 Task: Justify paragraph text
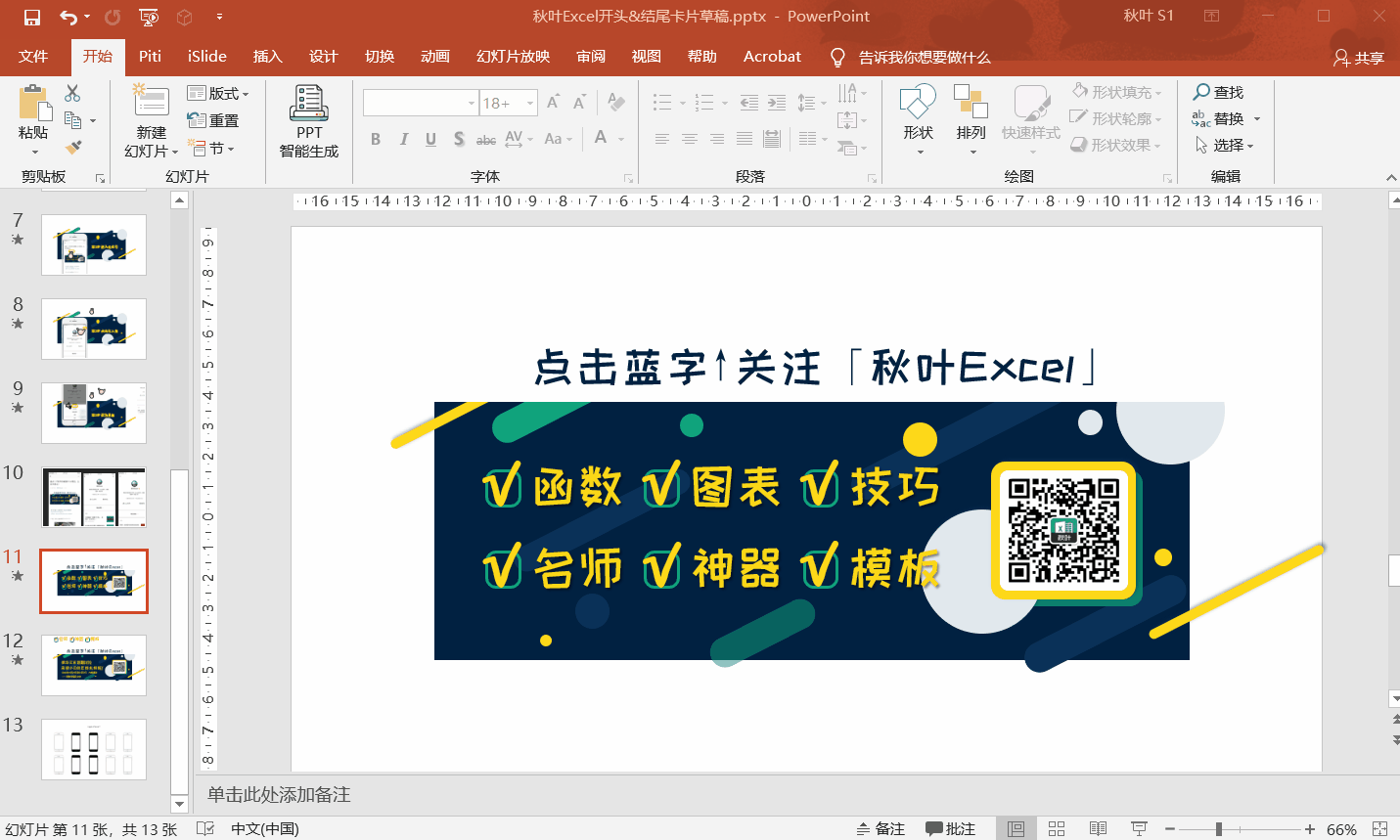[x=745, y=139]
